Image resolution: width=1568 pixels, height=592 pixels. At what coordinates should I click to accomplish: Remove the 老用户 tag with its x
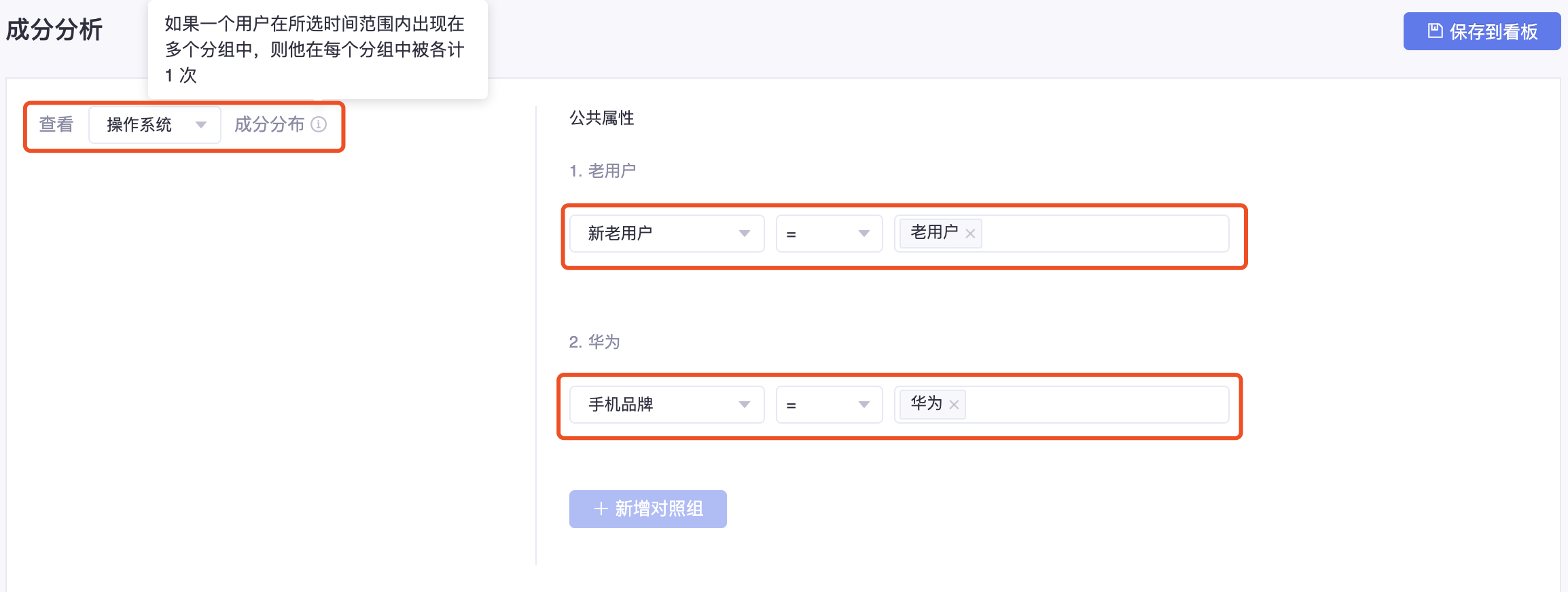click(x=970, y=234)
